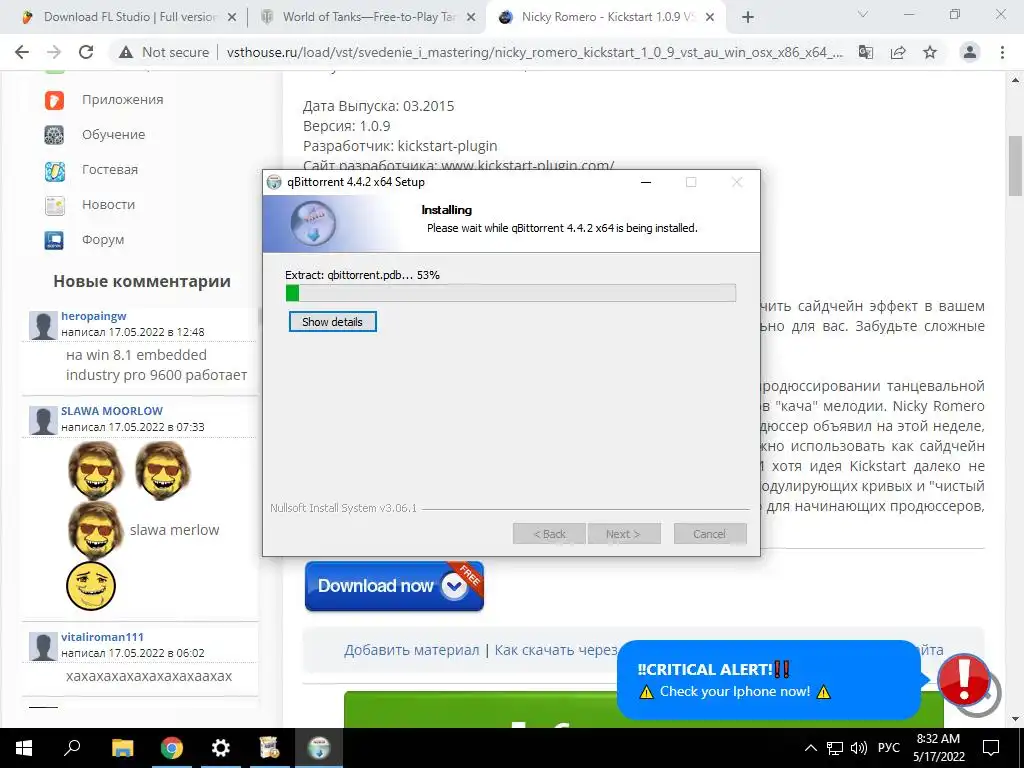Open Windows taskbar search
Image resolution: width=1024 pixels, height=768 pixels.
click(72, 748)
